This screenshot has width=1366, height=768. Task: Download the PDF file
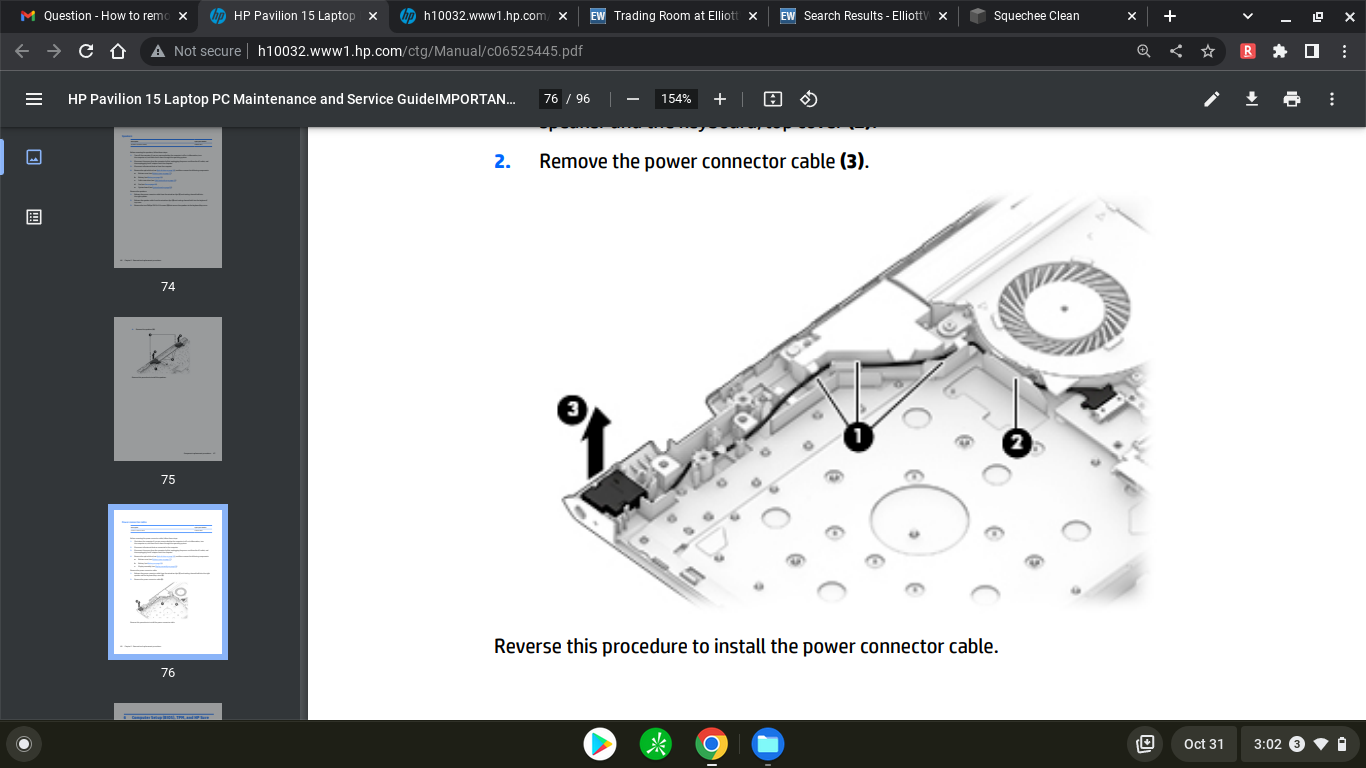point(1251,99)
